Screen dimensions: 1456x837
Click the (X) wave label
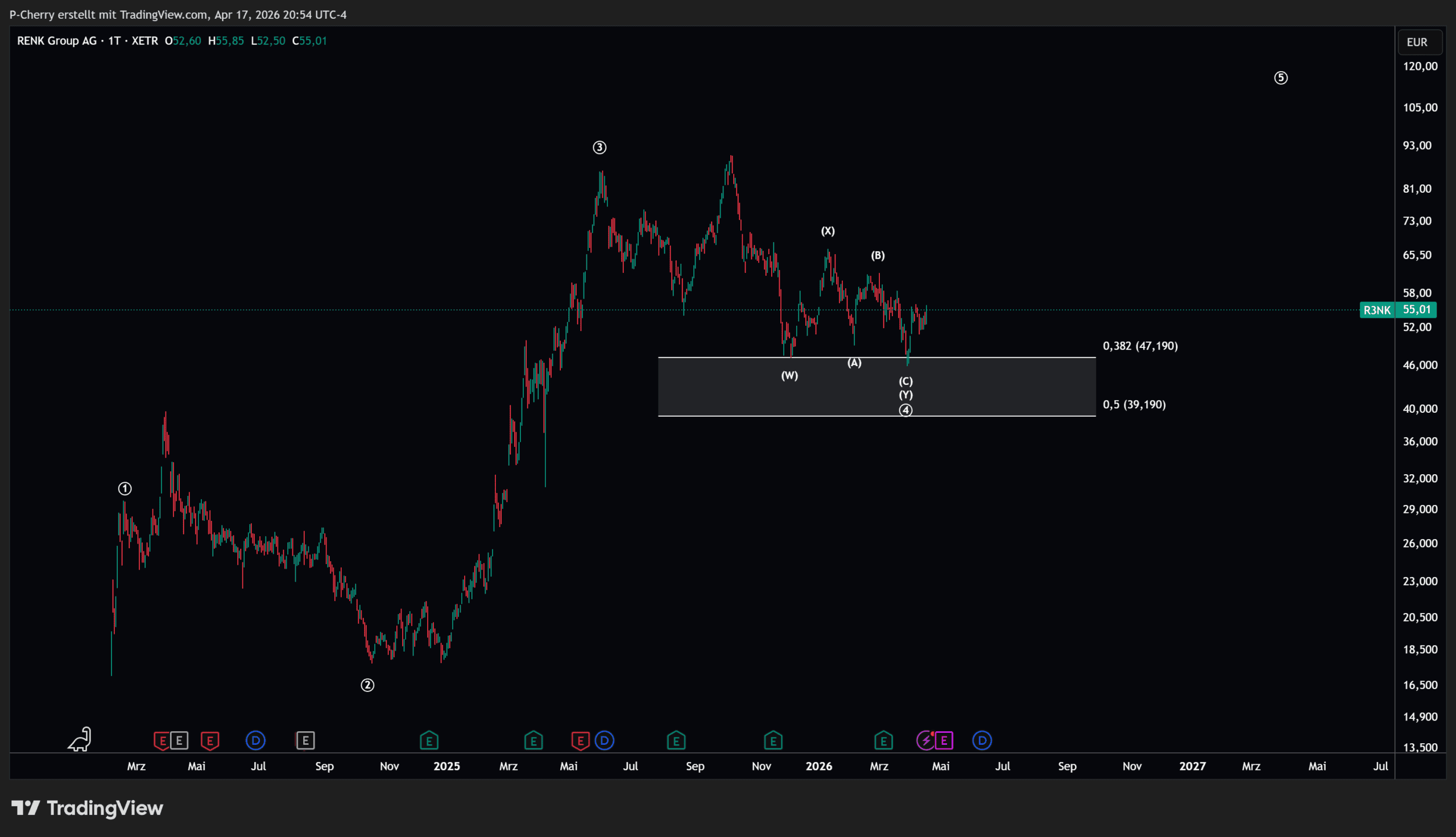click(x=828, y=231)
